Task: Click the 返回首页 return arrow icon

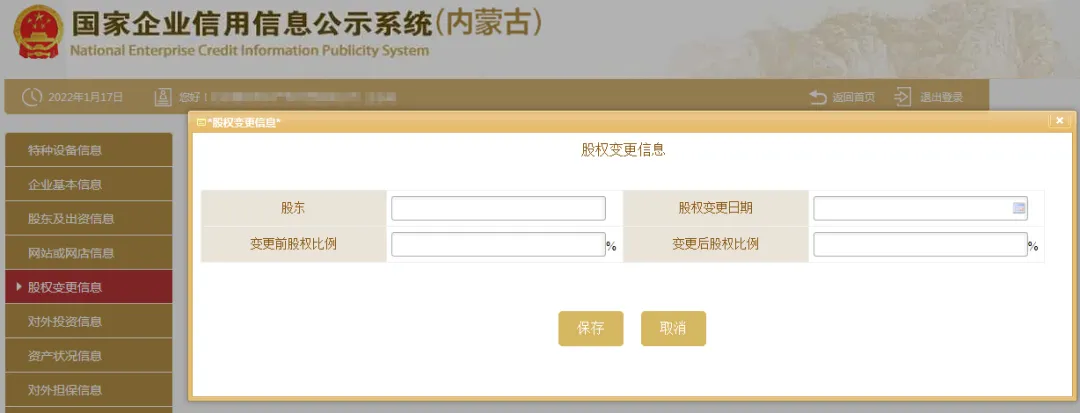Action: [818, 97]
